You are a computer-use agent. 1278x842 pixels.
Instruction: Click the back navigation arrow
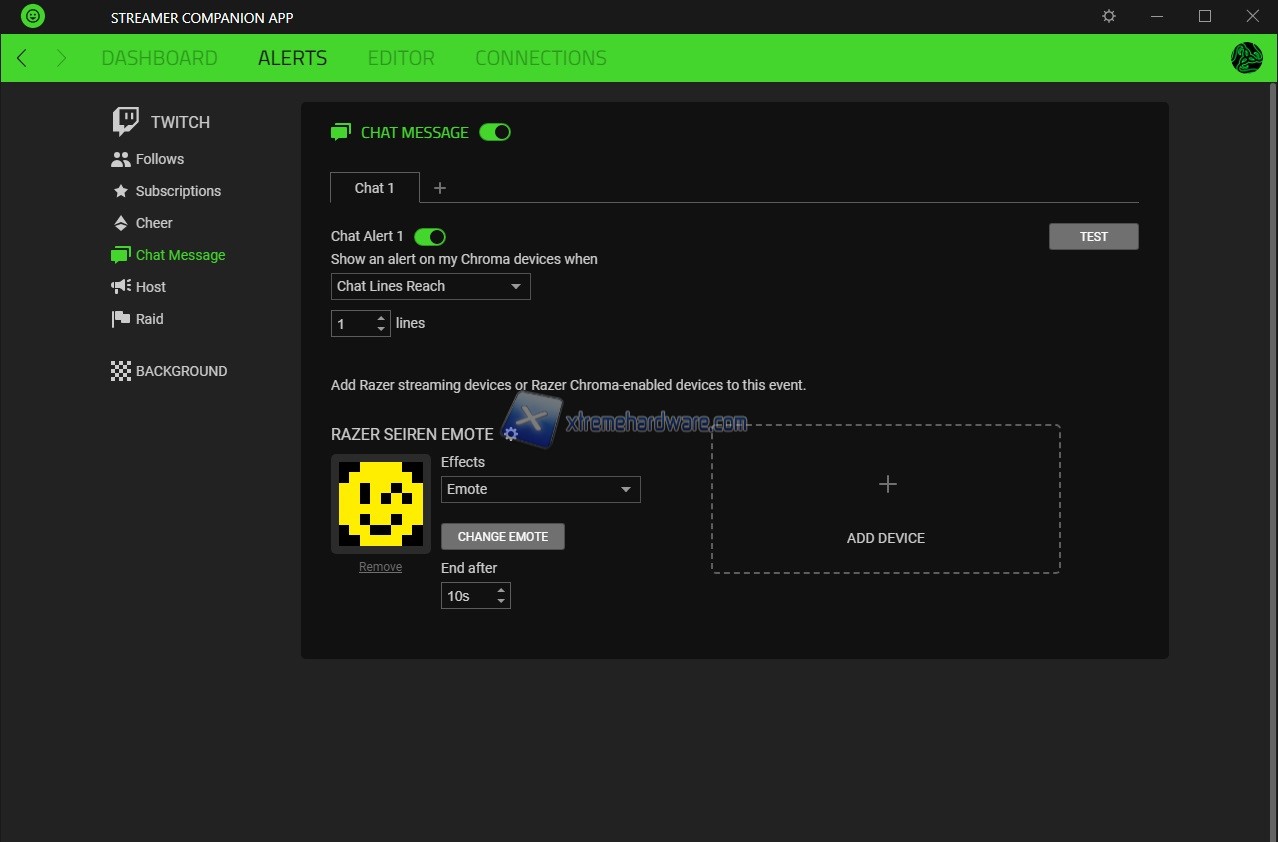22,58
